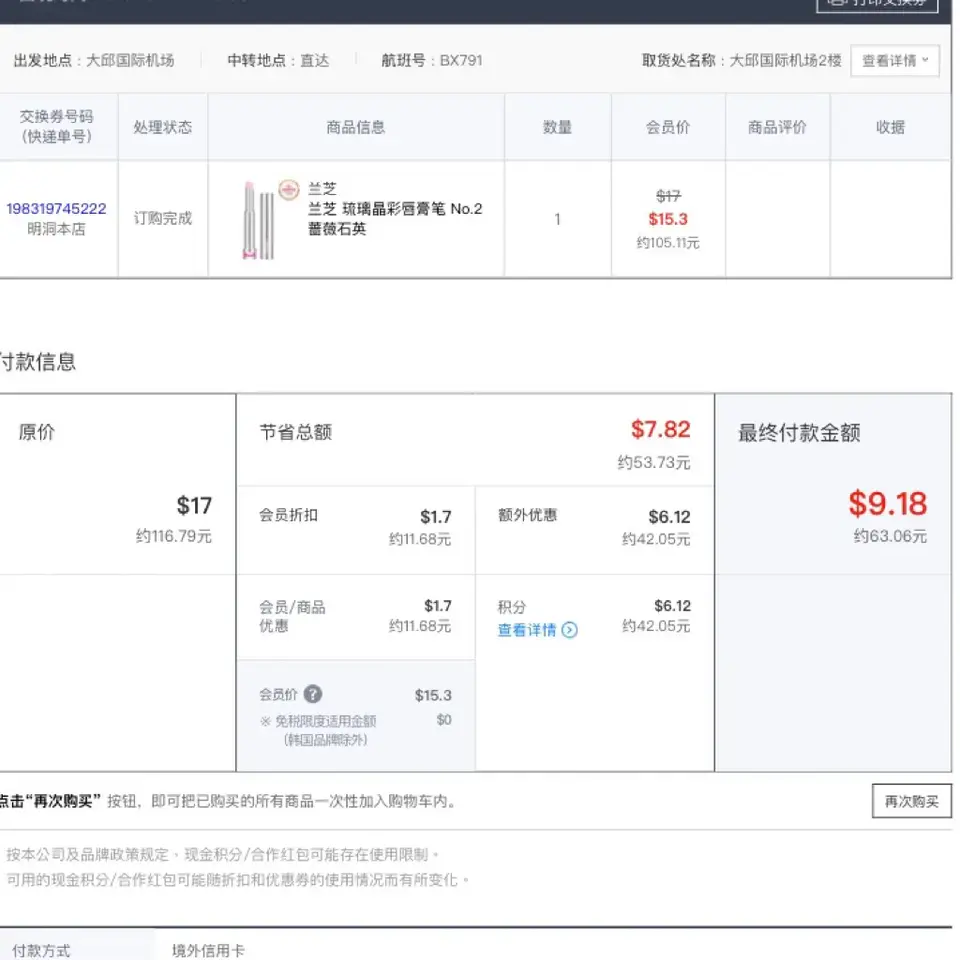Viewport: 960px width, 960px height.
Task: Select the 商品评价 column header
Action: tap(778, 127)
